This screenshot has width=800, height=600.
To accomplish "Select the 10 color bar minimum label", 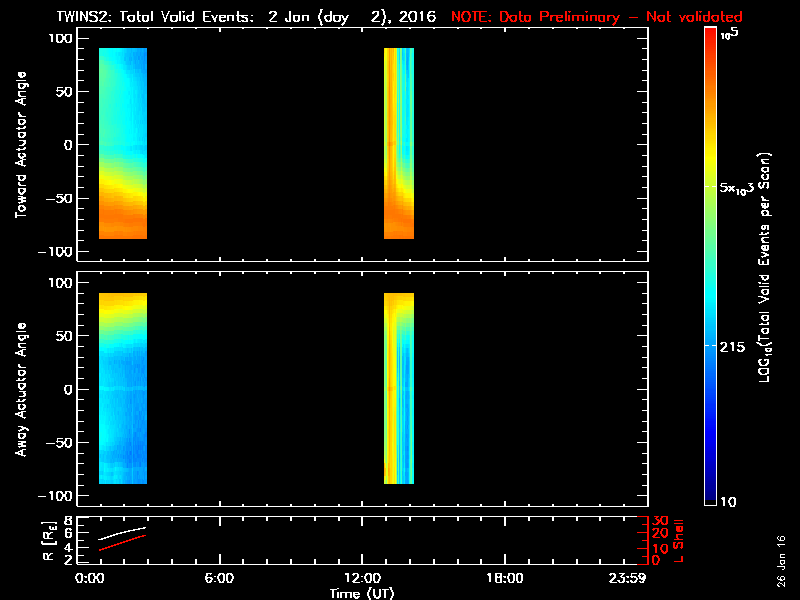I will click(x=728, y=502).
